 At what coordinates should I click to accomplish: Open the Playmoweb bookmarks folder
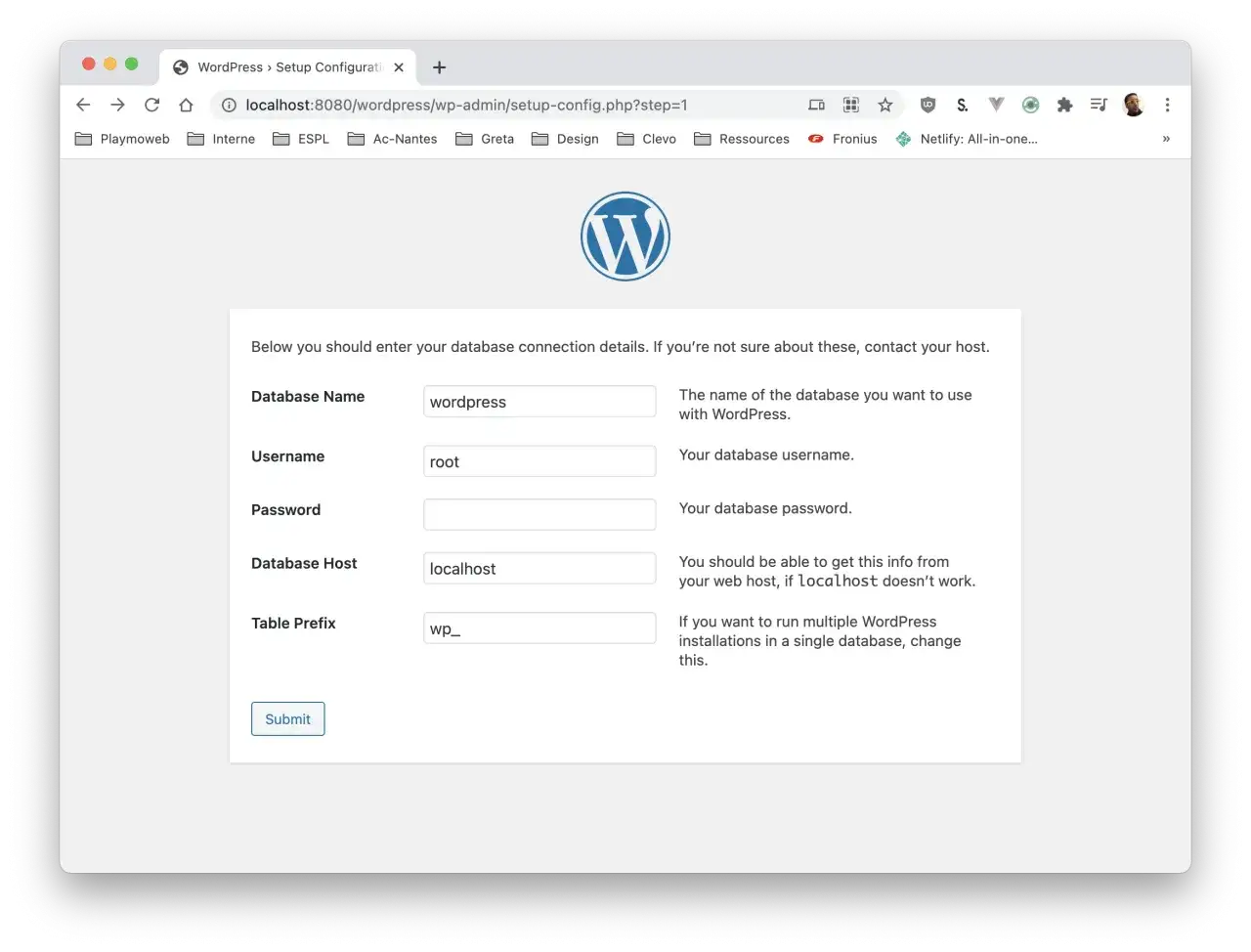(x=123, y=139)
